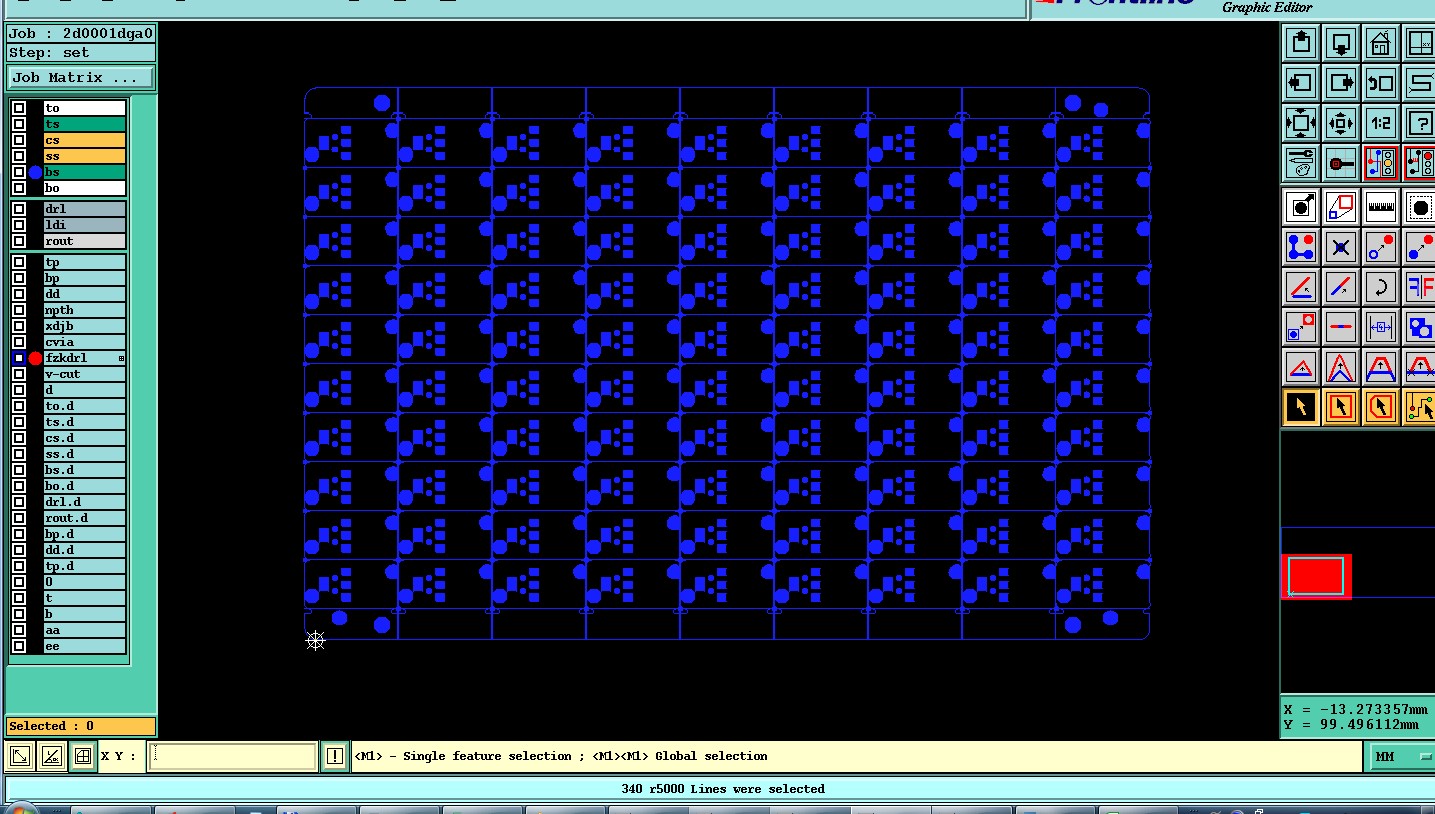Viewport: 1435px width, 814px height.
Task: Select the red-blue diagonal line tool
Action: tap(1341, 287)
